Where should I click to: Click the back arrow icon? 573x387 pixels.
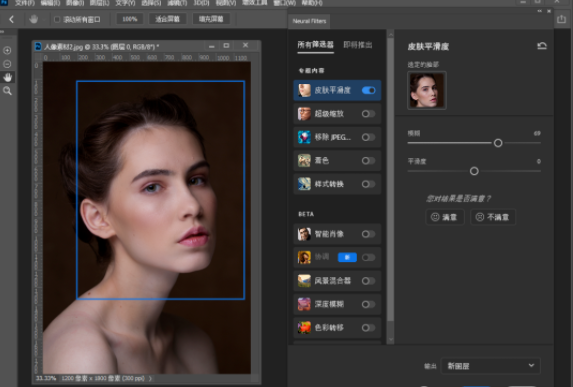pyautogui.click(x=11, y=19)
